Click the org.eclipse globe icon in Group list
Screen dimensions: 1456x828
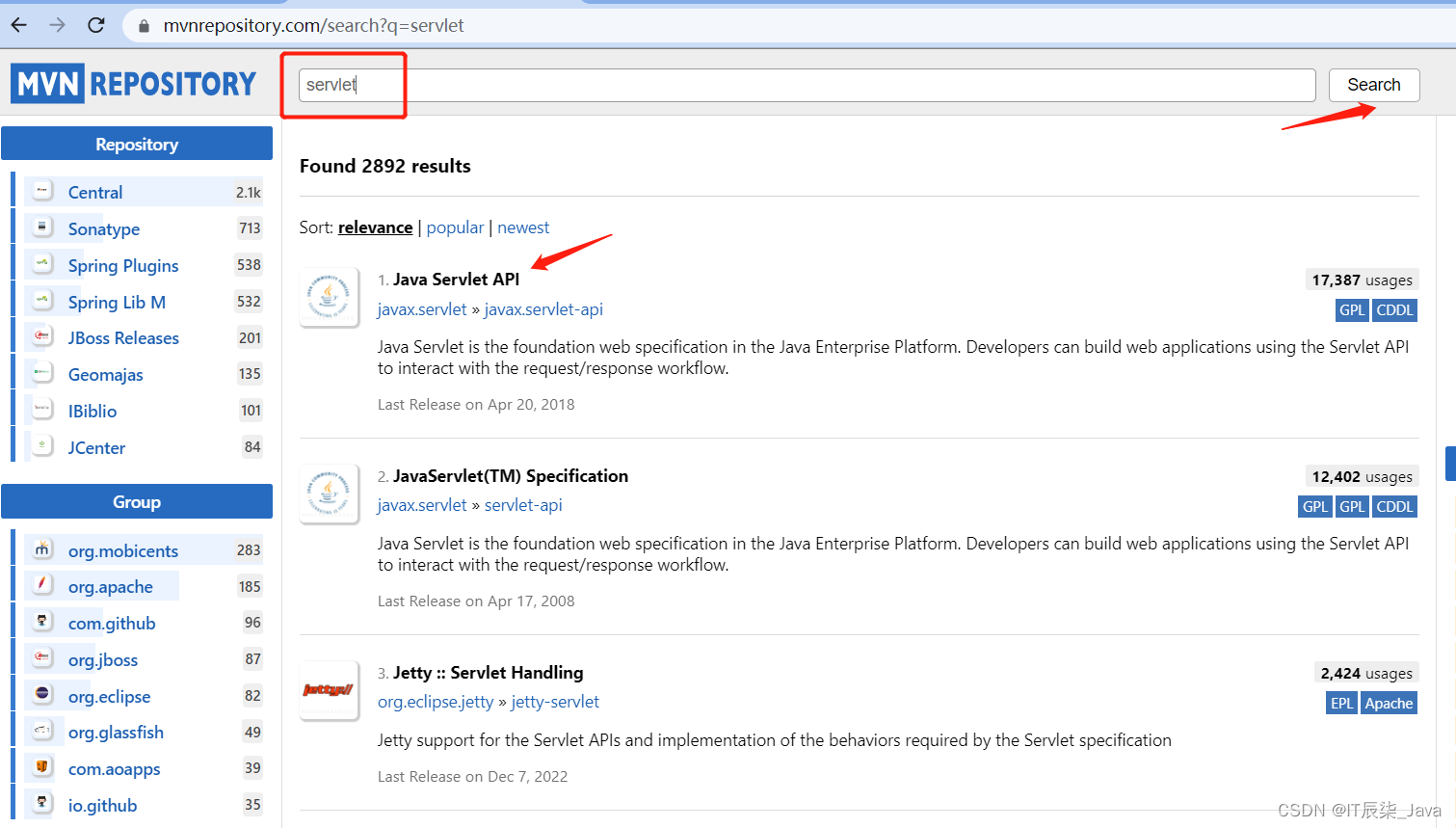[x=40, y=695]
